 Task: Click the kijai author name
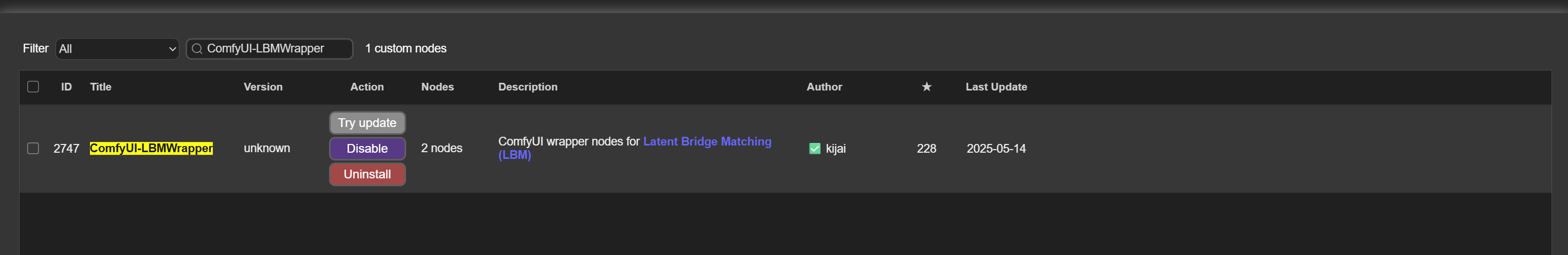(836, 149)
